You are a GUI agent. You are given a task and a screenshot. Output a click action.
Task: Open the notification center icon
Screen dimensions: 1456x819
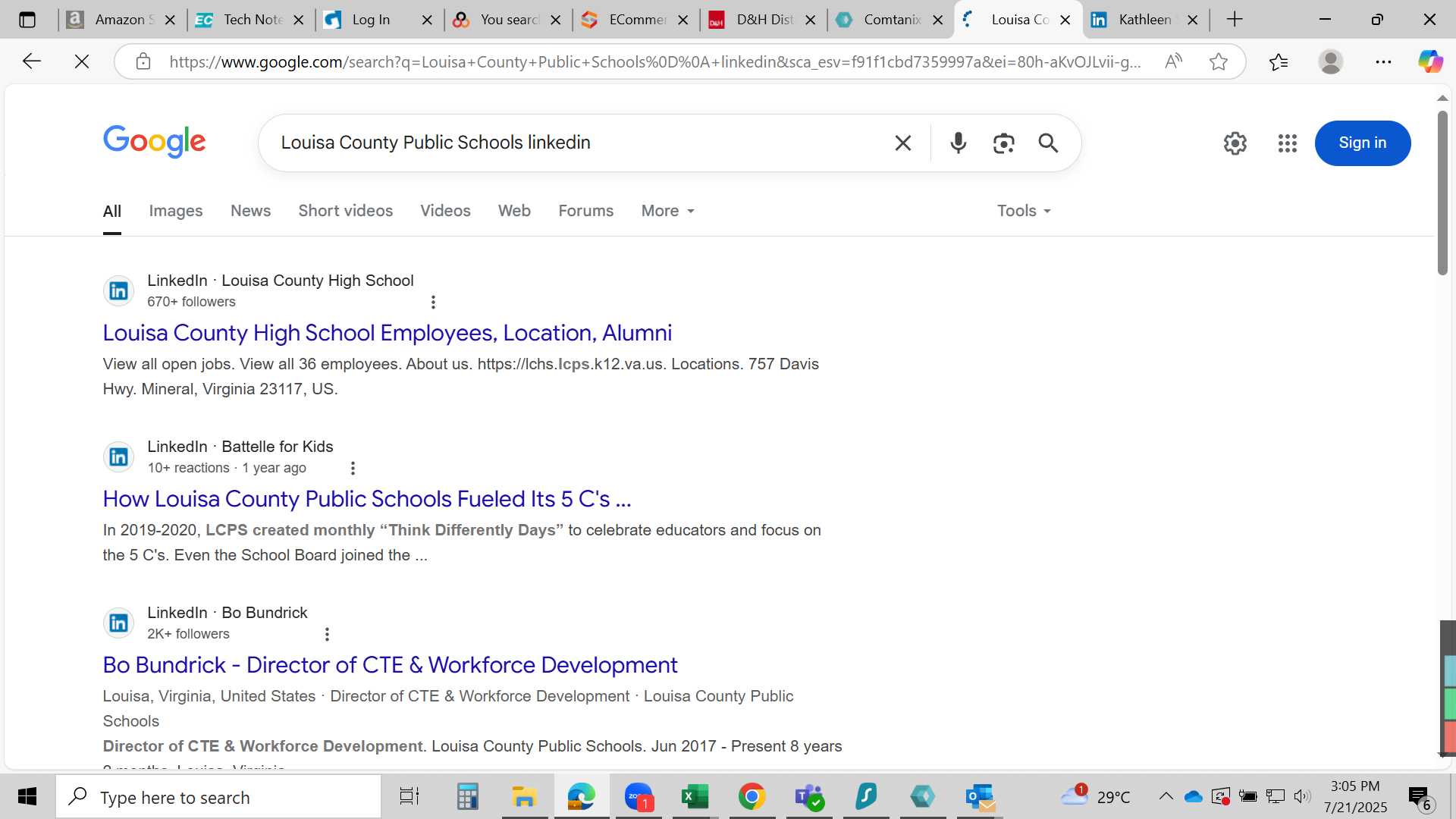1420,797
